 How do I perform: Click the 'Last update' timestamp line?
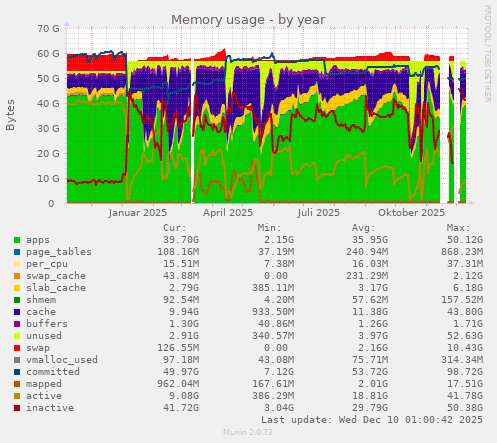372,420
